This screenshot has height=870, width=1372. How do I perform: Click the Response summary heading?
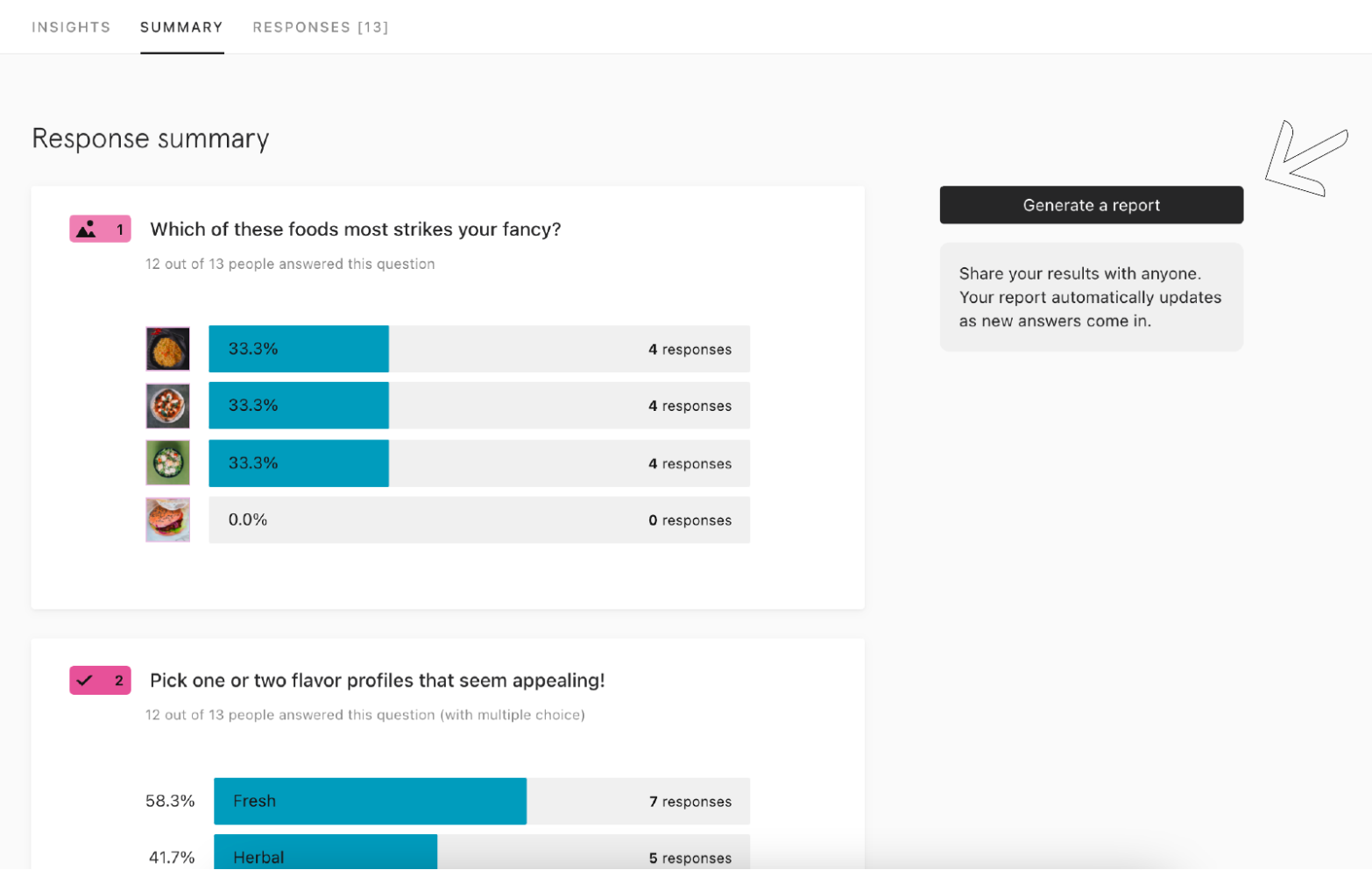(150, 138)
